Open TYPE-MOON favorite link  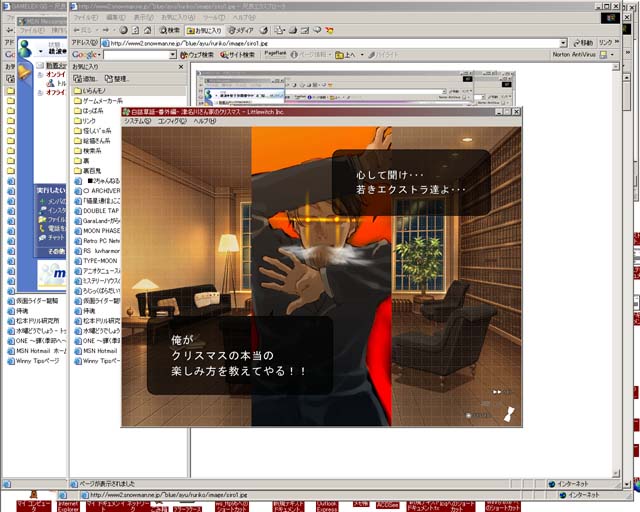96,261
